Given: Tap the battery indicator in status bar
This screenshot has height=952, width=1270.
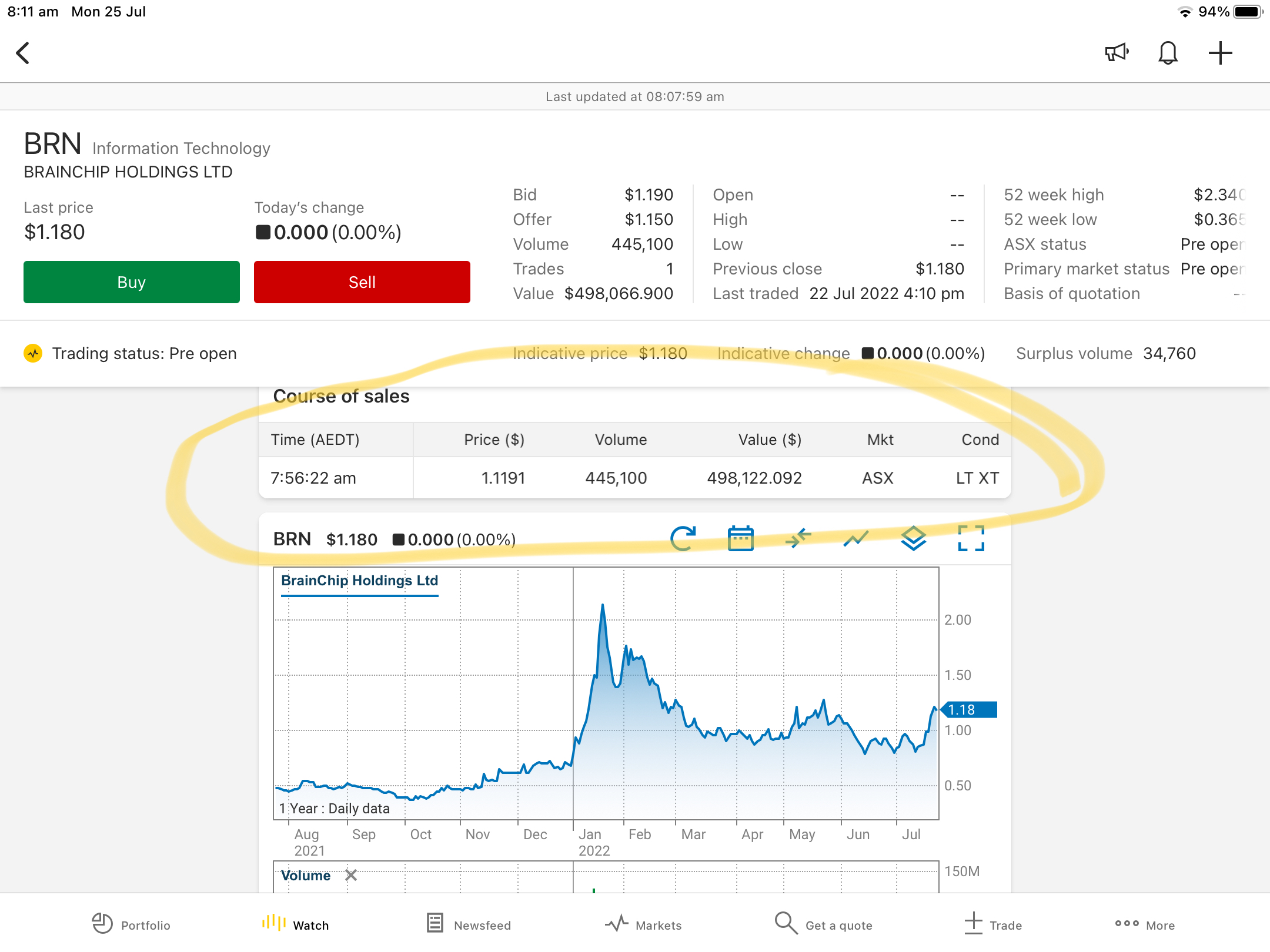Looking at the screenshot, I should point(1248,12).
